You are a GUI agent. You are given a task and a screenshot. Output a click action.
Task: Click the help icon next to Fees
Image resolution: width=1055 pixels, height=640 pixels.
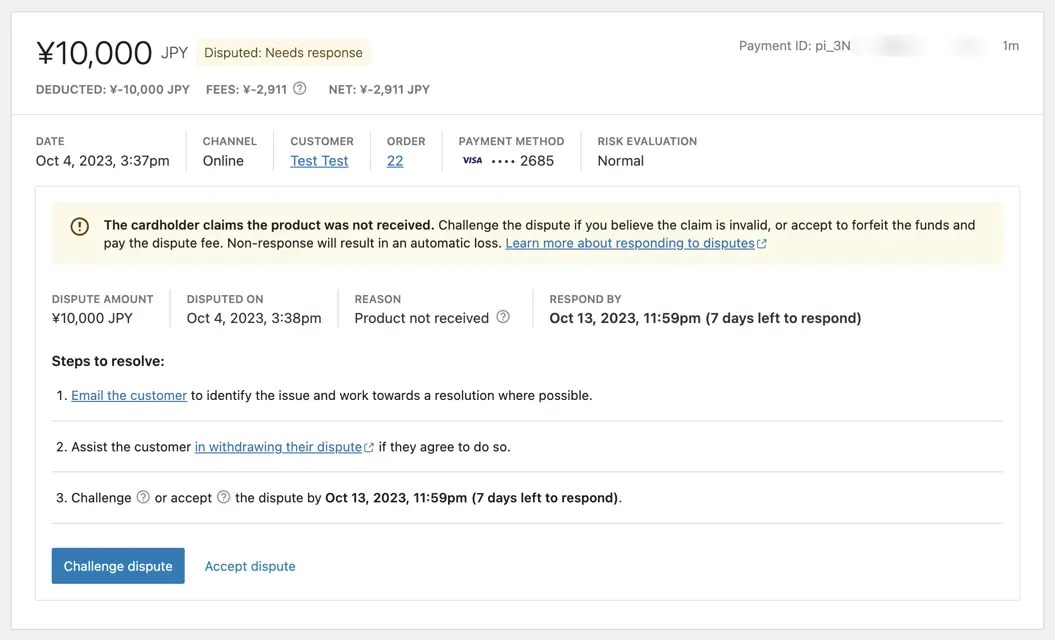point(299,89)
